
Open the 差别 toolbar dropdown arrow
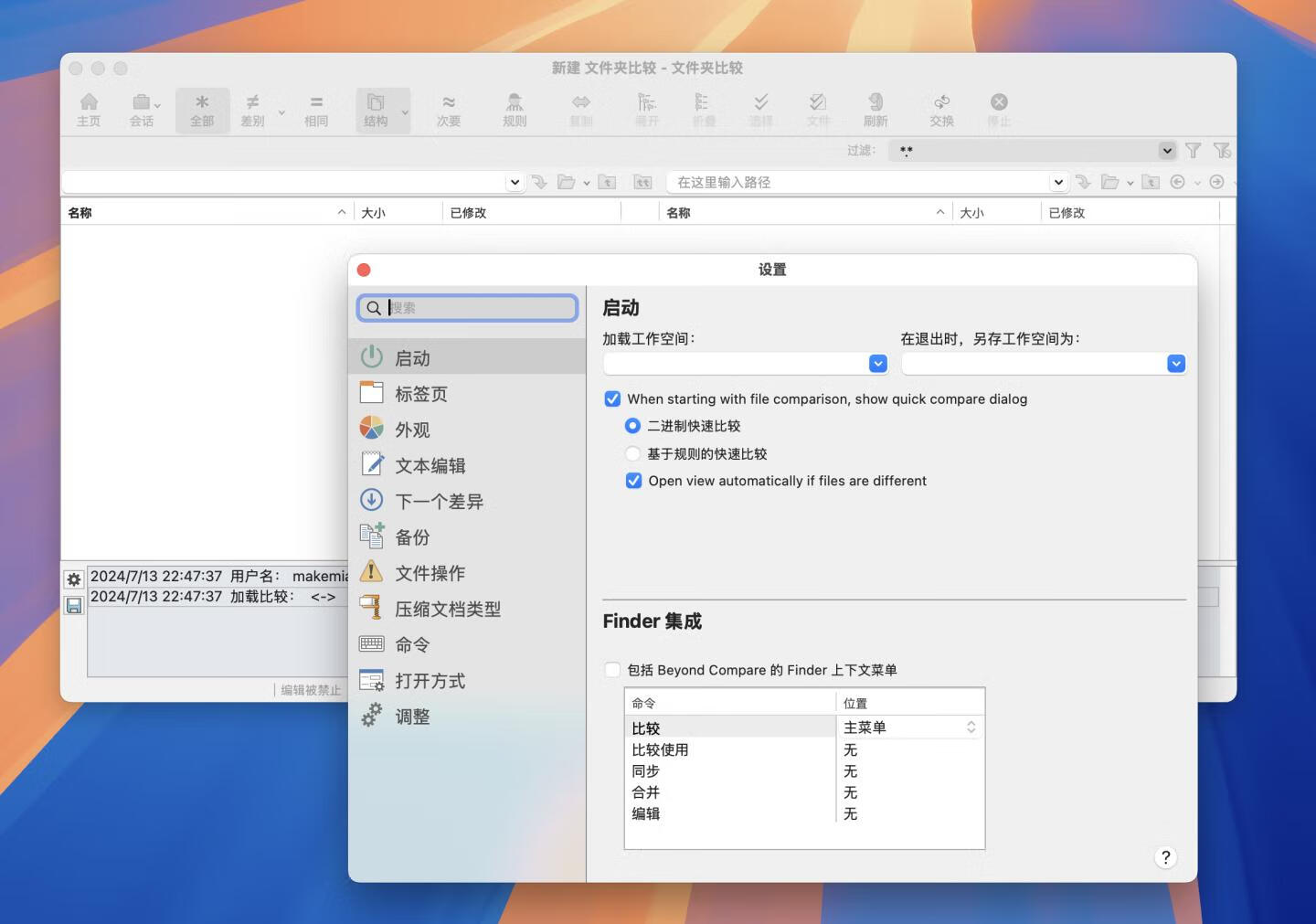coord(281,113)
